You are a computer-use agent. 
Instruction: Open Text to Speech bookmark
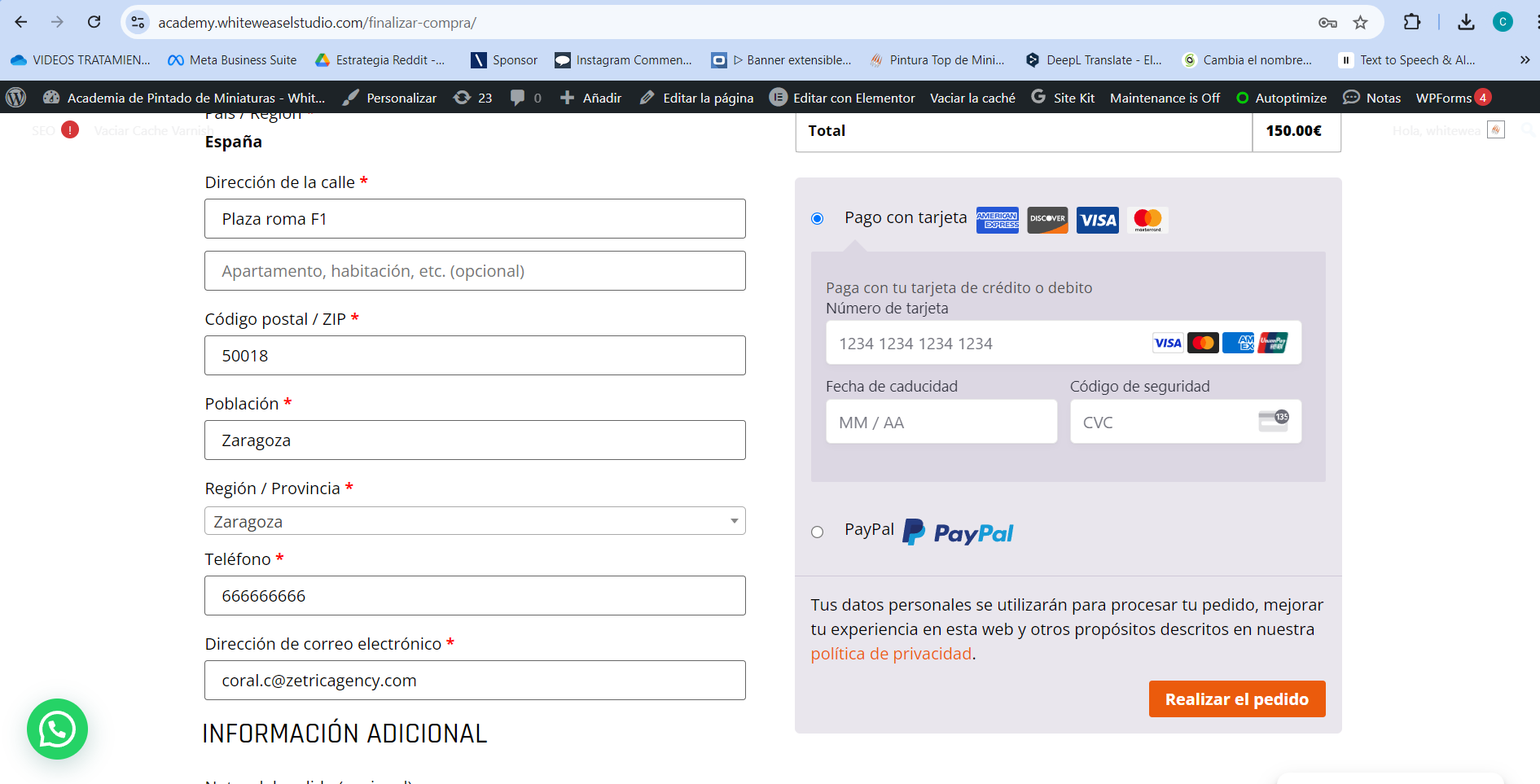[x=1407, y=59]
